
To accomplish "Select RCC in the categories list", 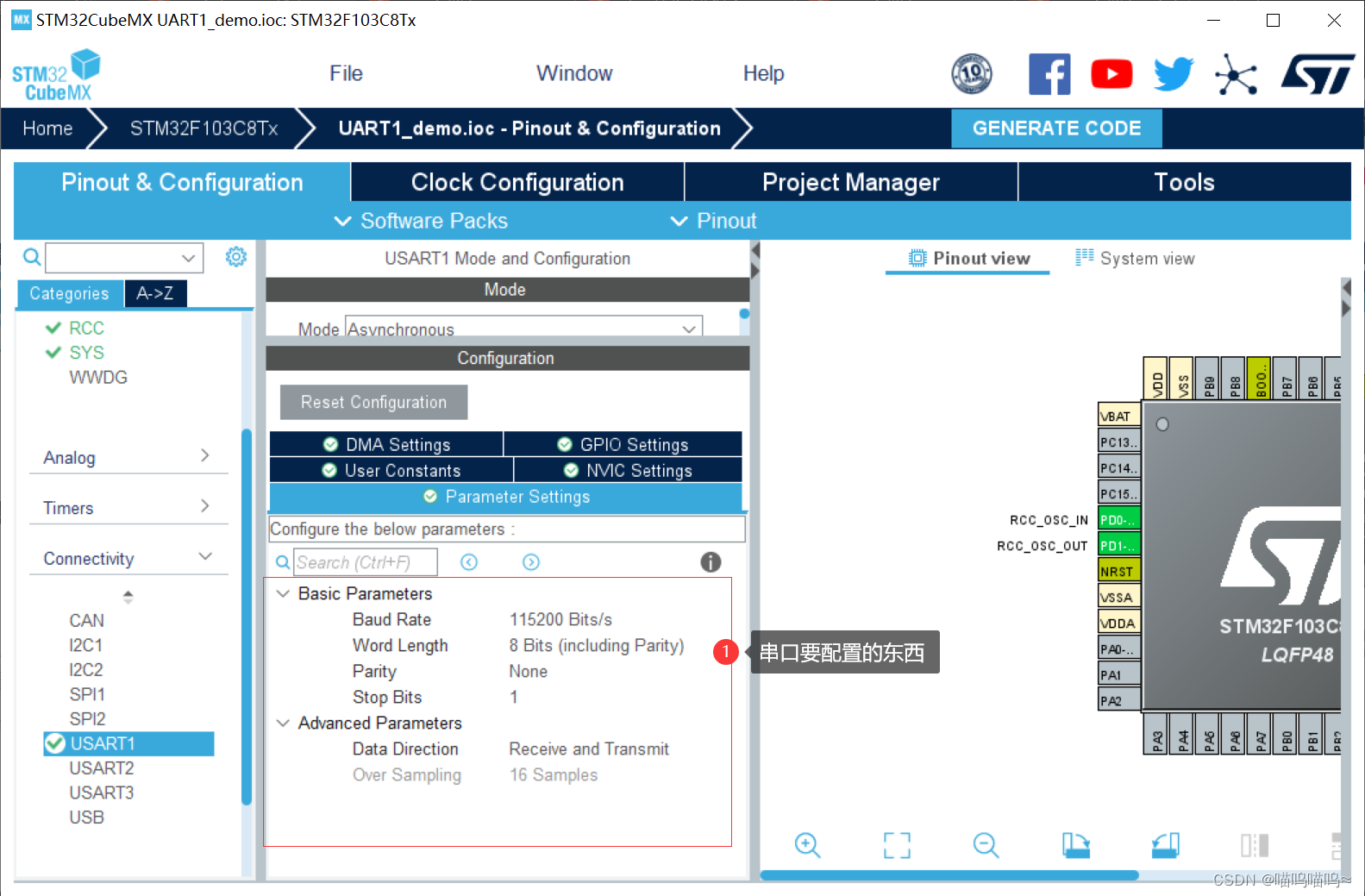I will coord(86,328).
